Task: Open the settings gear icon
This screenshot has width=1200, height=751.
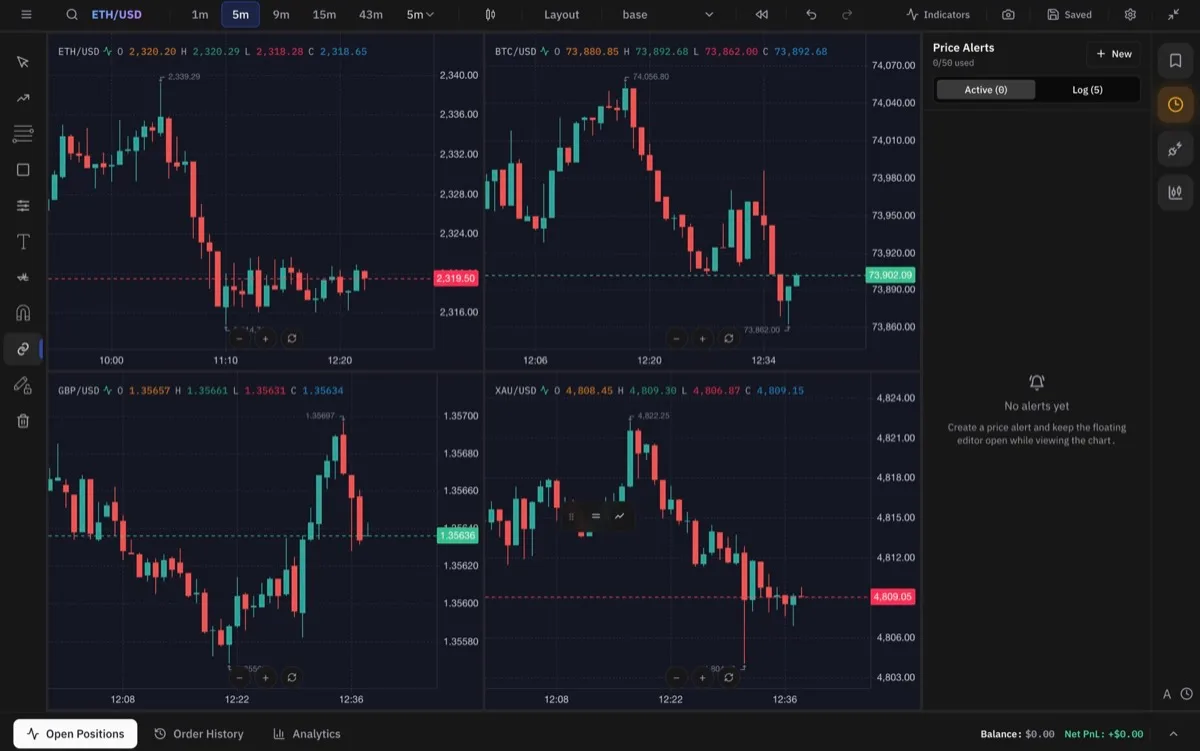Action: (x=1130, y=15)
